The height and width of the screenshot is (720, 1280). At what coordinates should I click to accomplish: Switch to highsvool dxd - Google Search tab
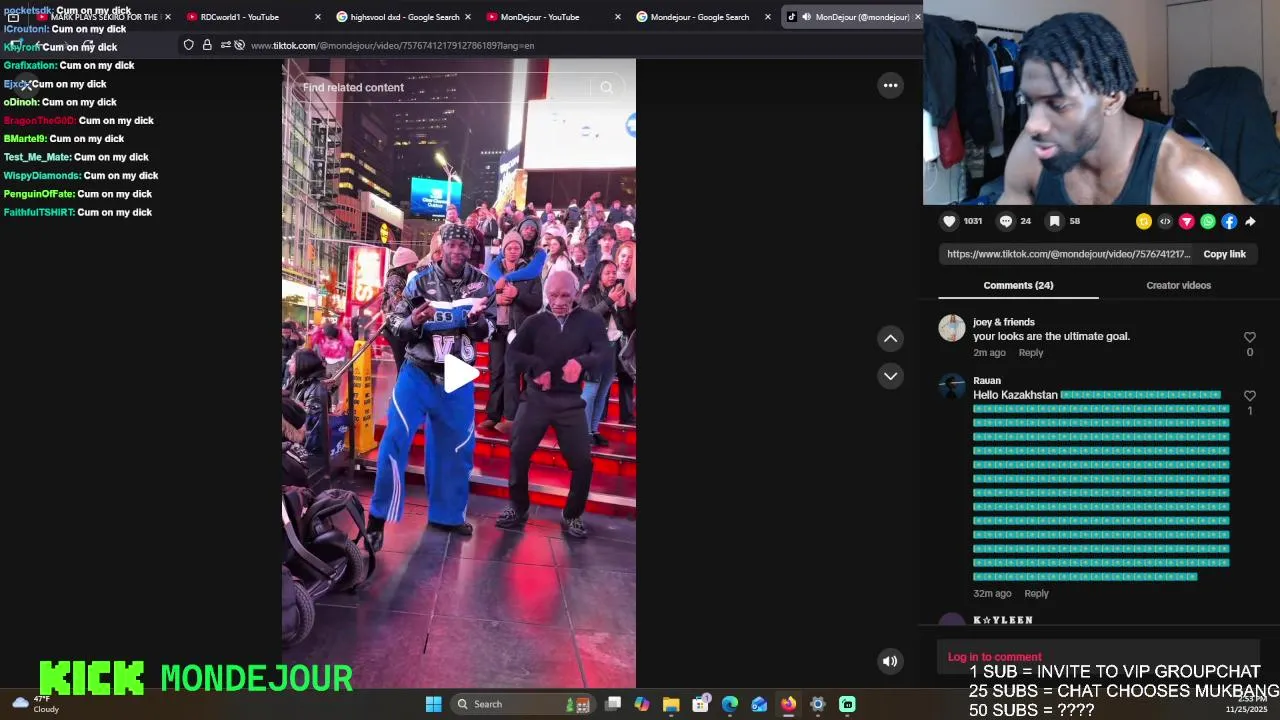(x=405, y=17)
